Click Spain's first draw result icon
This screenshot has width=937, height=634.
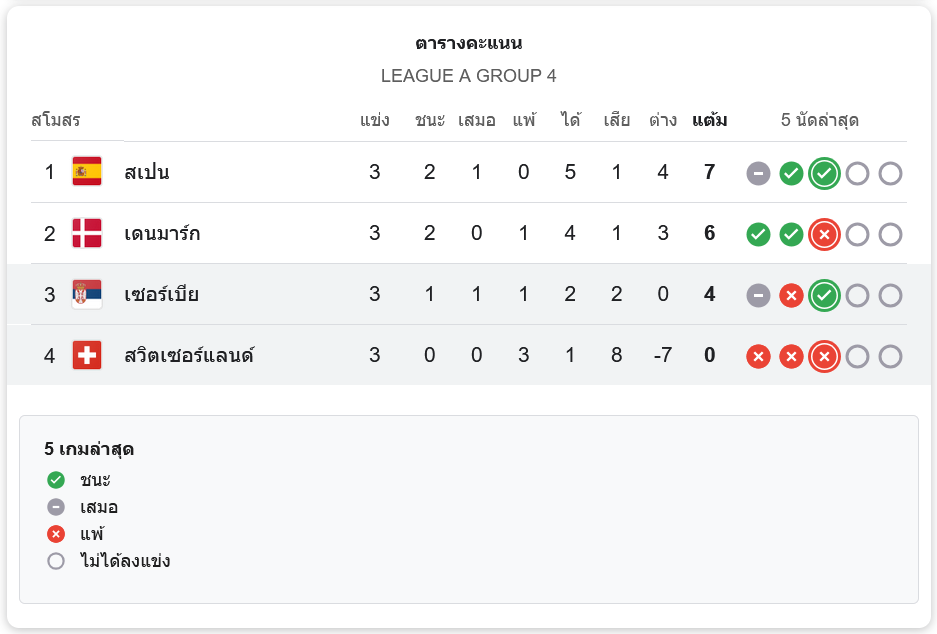[x=758, y=173]
